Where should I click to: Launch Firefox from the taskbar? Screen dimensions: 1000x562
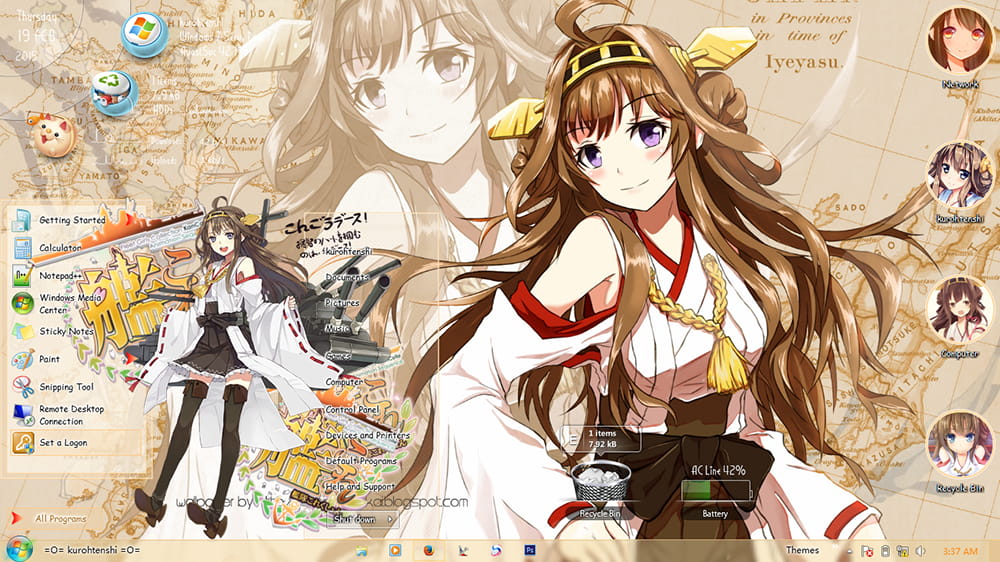coord(429,550)
